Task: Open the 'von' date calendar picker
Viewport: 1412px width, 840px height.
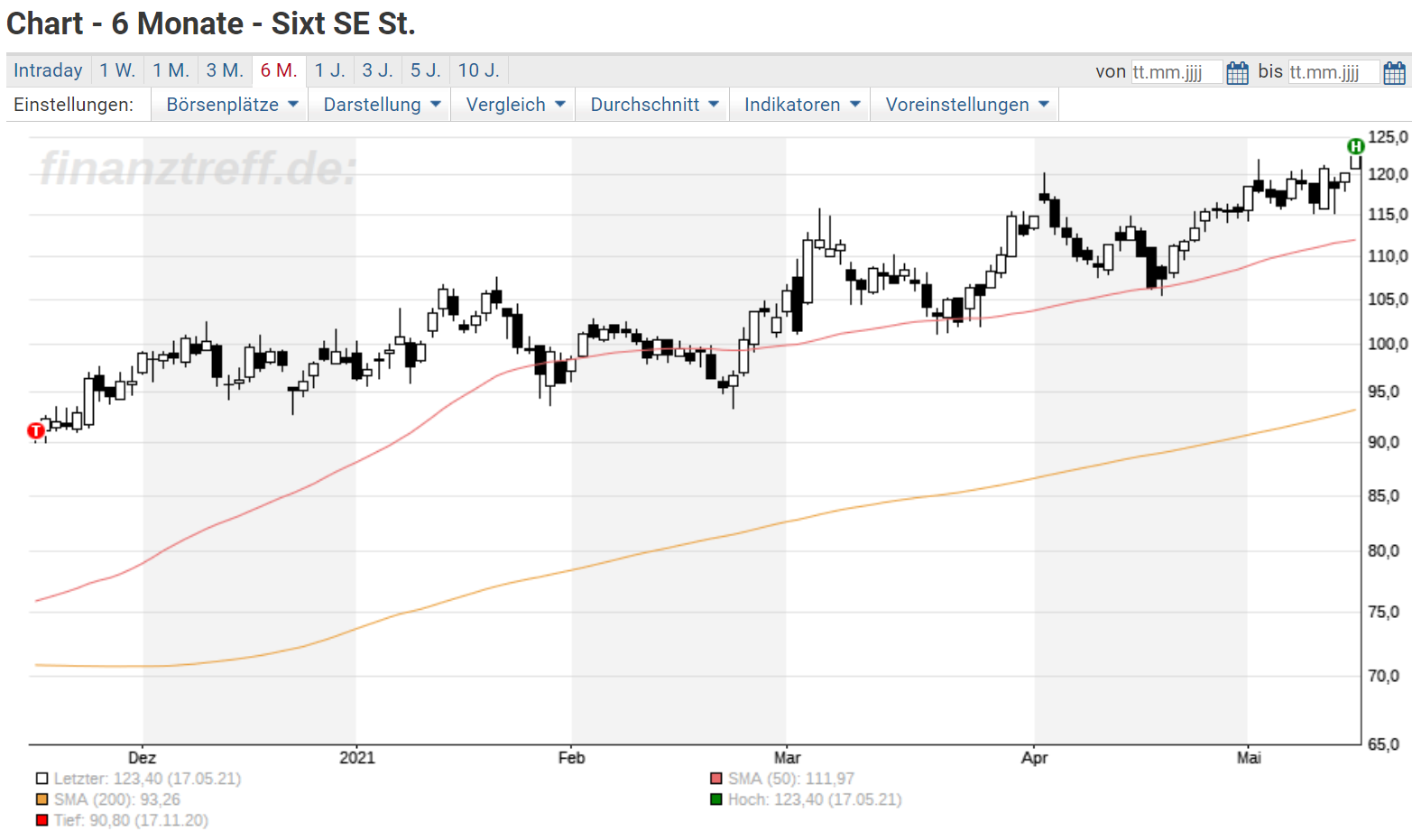Action: [x=1237, y=72]
